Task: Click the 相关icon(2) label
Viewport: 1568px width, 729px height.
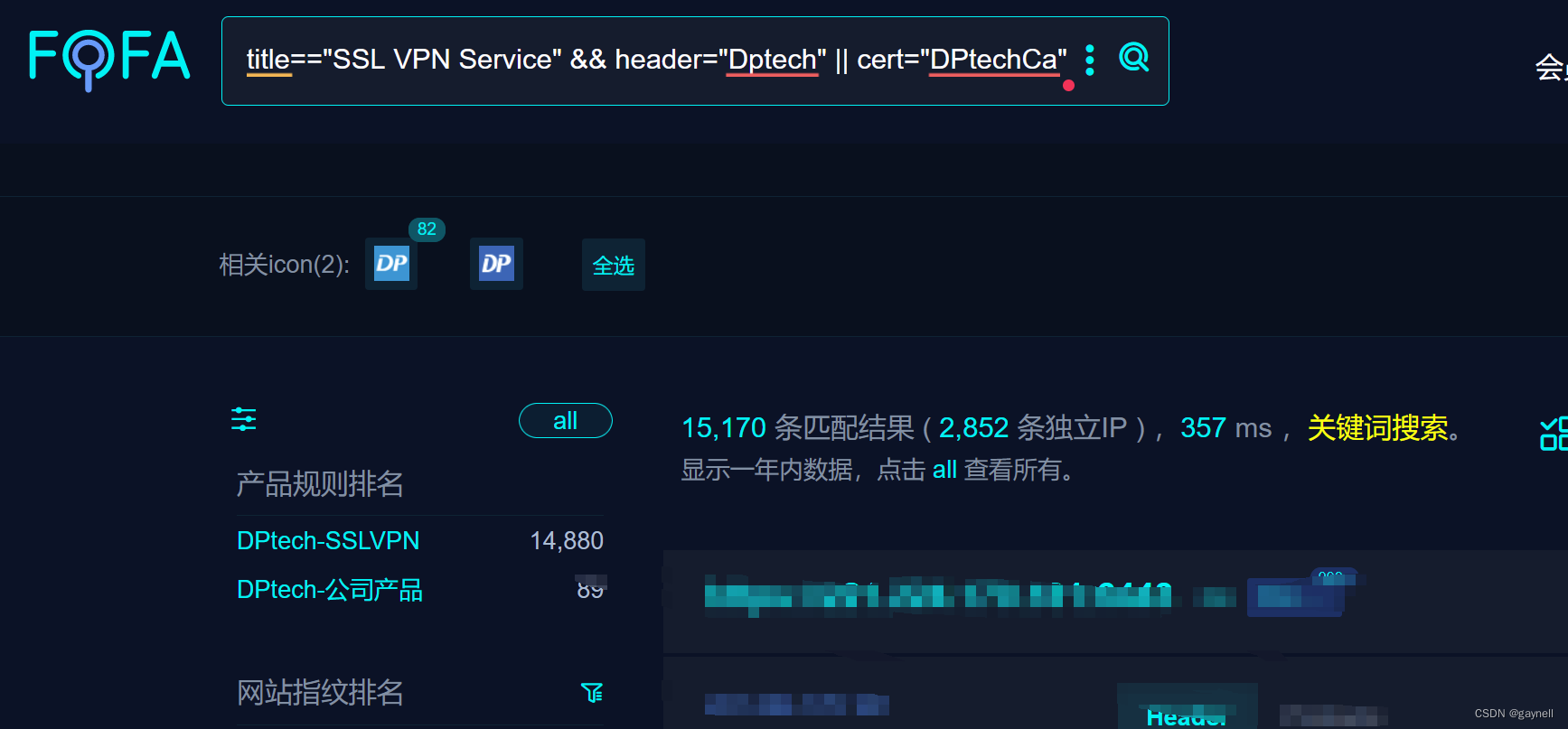Action: click(x=284, y=265)
